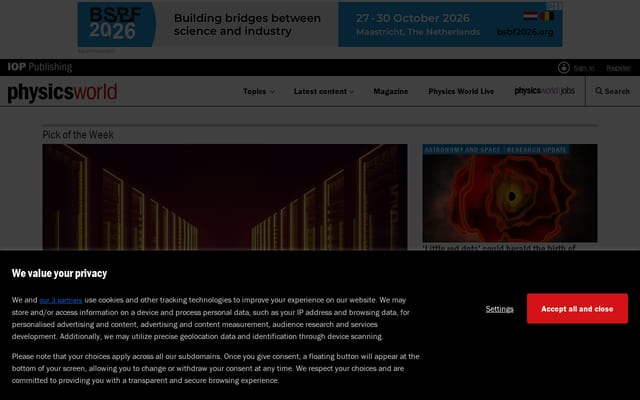Click the Register link
This screenshot has height=400, width=640.
pos(618,68)
